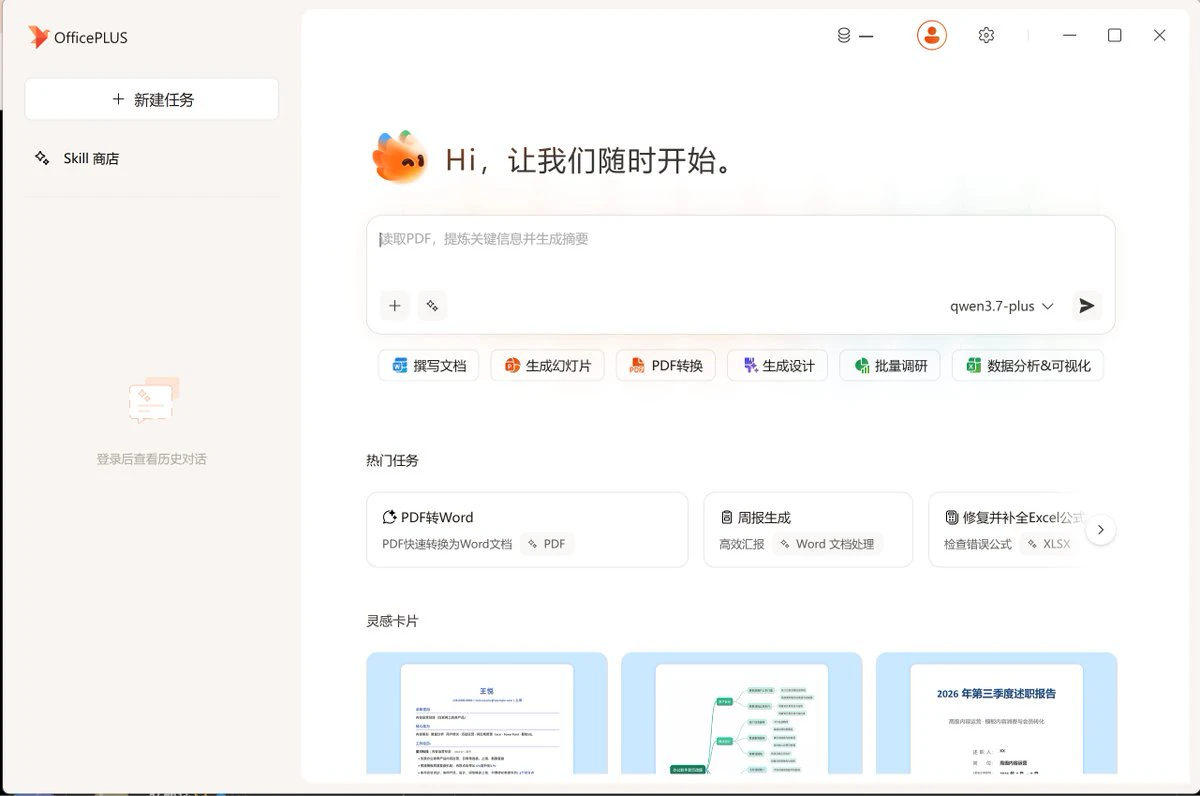
Task: Choose the 生成设计 quick action
Action: click(x=778, y=366)
